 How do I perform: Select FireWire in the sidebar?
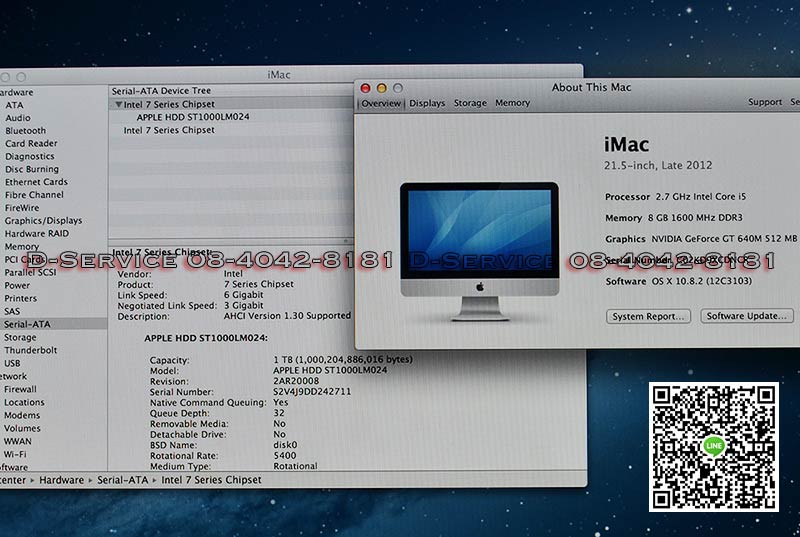[22, 208]
